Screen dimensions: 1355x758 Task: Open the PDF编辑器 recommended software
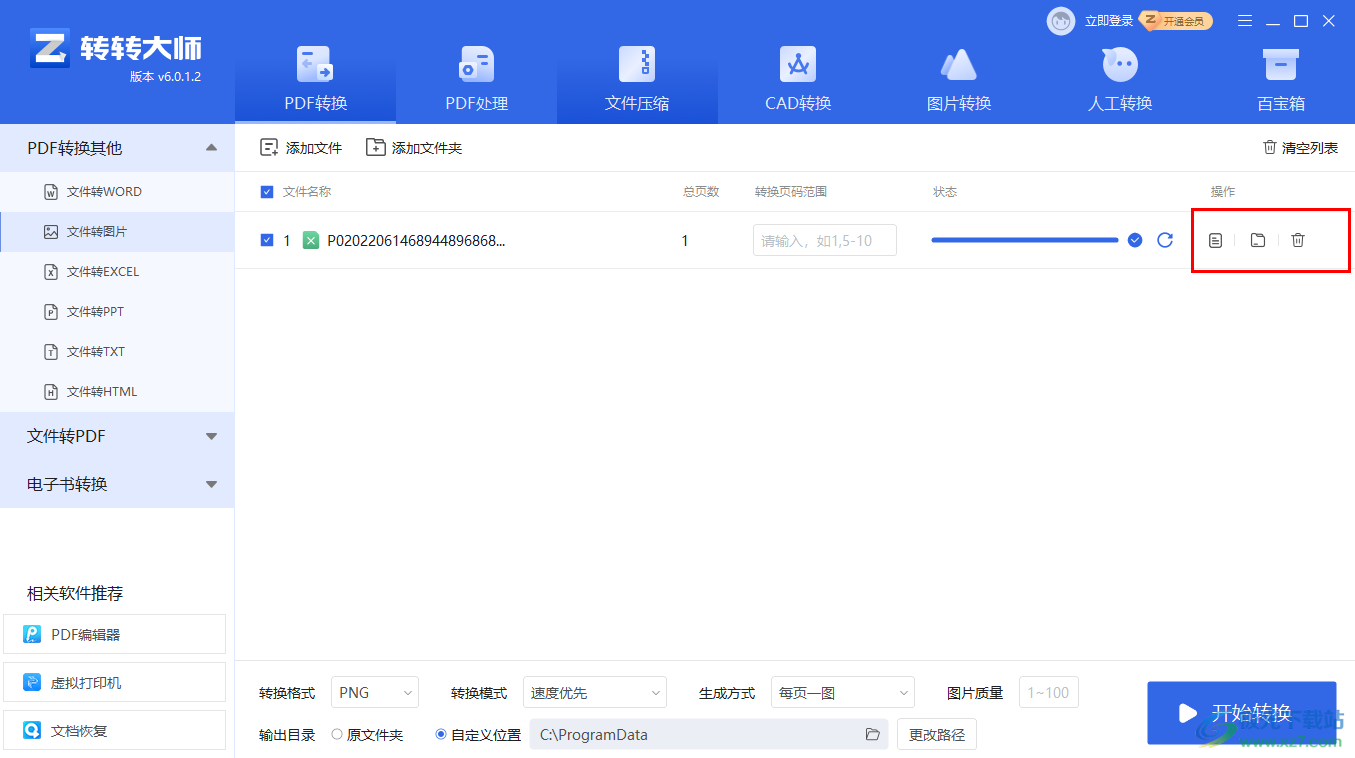point(115,634)
